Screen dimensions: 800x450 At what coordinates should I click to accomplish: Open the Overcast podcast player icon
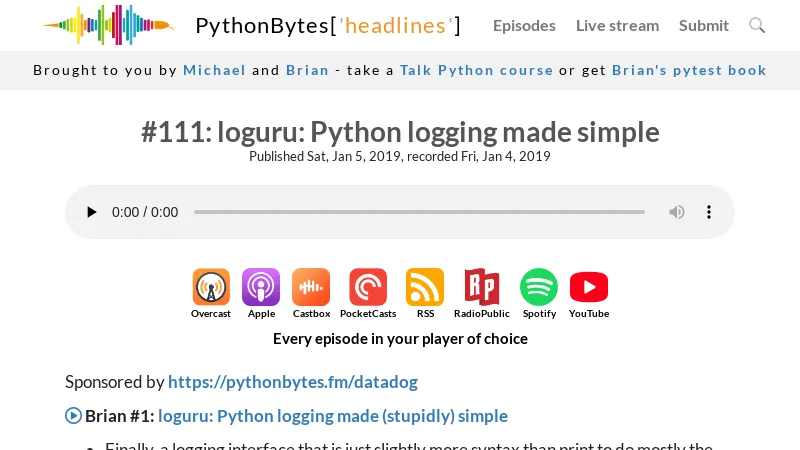[x=211, y=287]
